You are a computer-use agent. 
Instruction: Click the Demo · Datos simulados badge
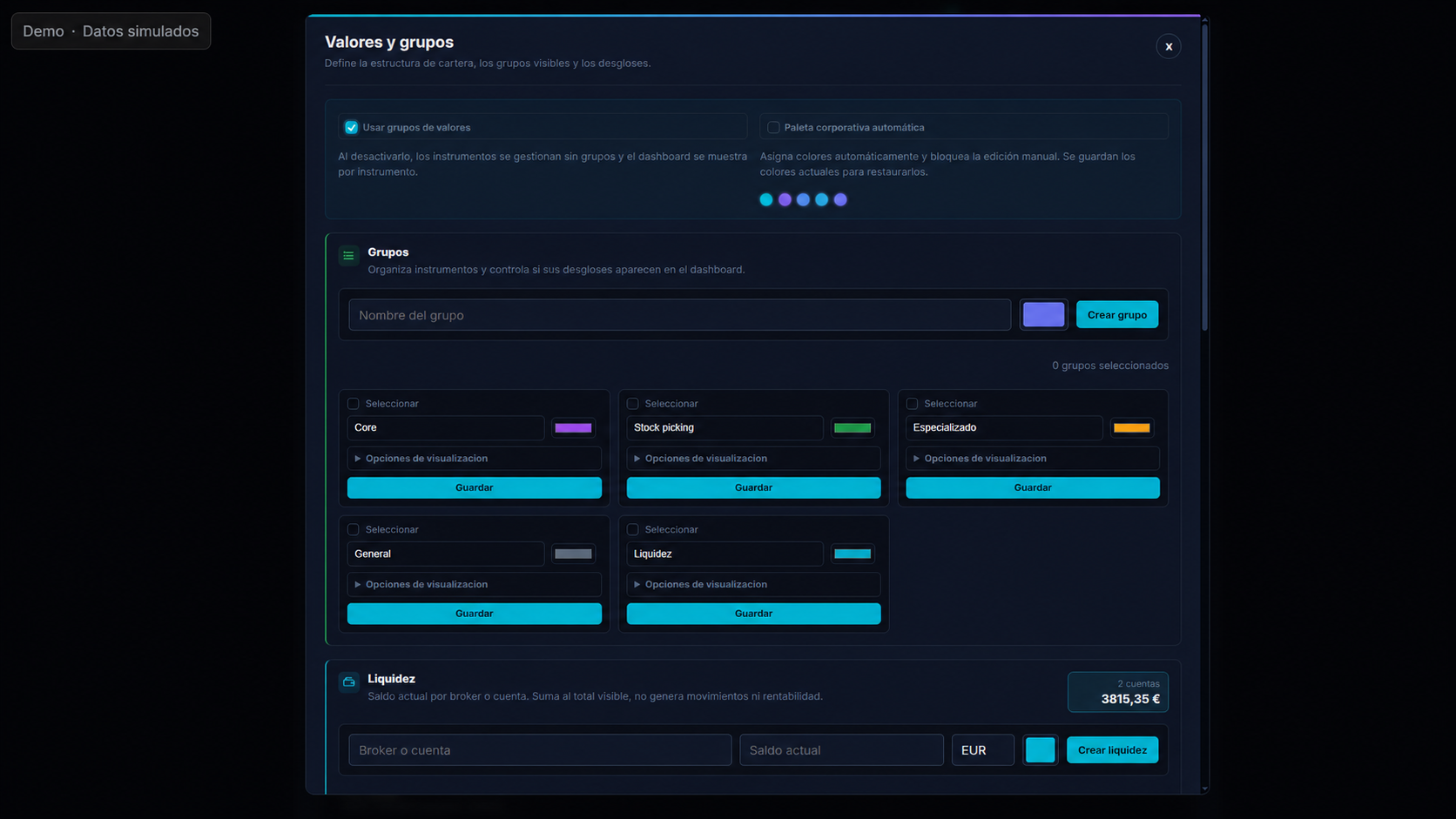tap(111, 31)
